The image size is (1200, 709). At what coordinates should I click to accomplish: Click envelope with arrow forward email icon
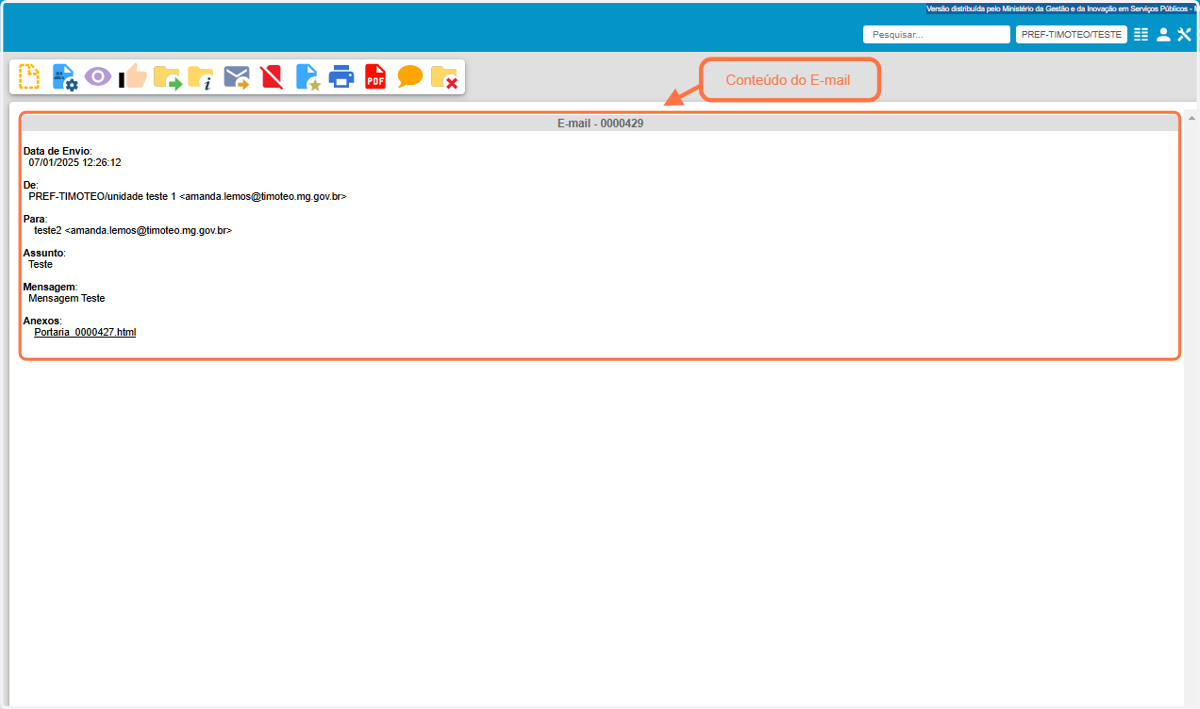[237, 77]
